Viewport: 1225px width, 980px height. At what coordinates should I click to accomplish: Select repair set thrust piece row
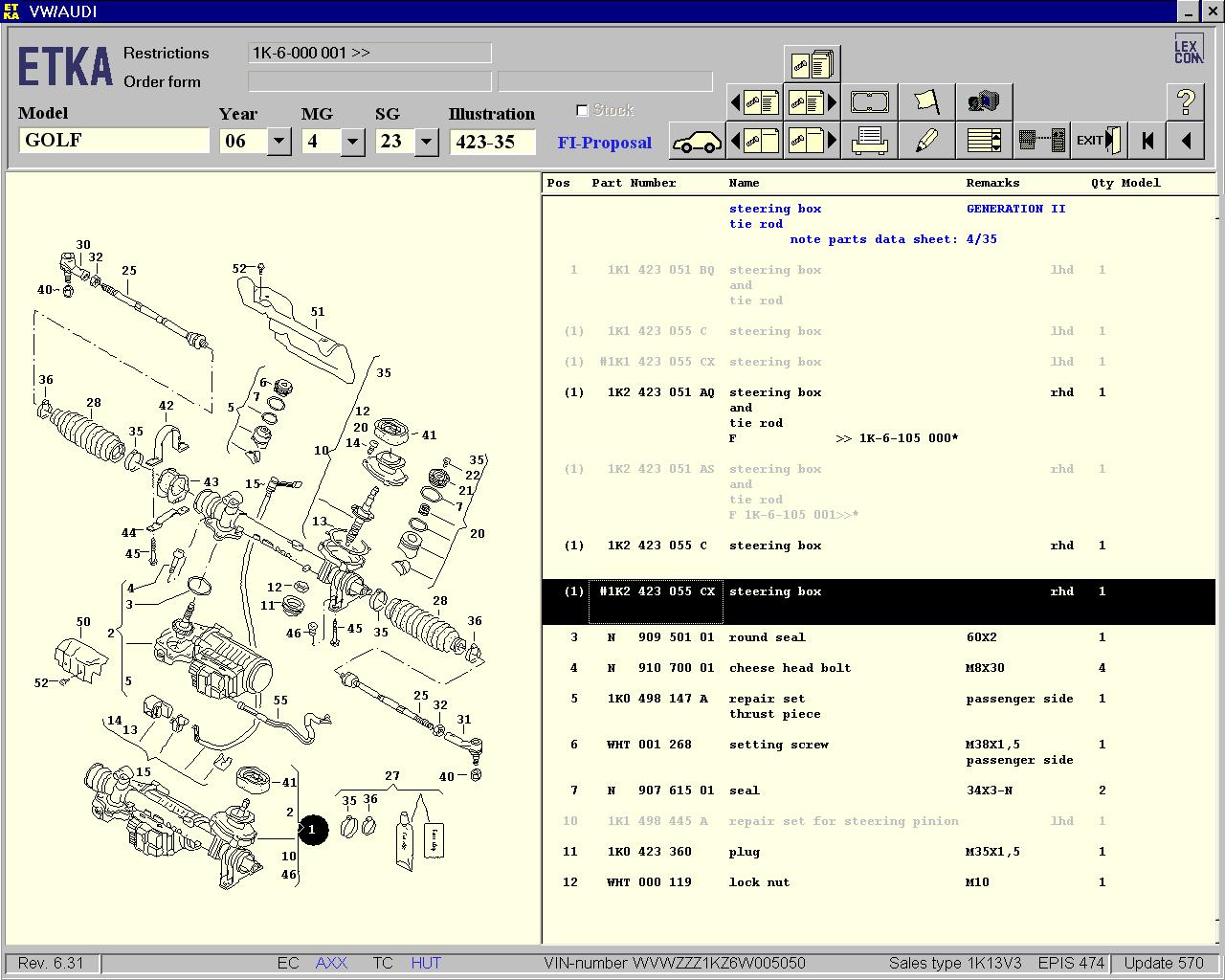point(879,706)
